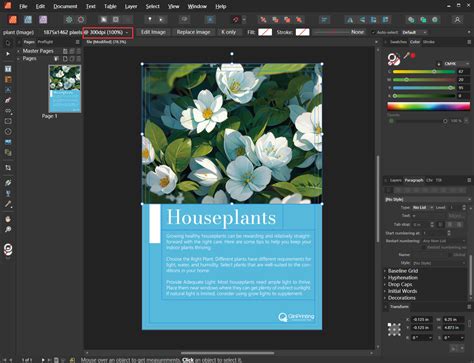Switch to the Preflight tab
This screenshot has height=363, width=474.
click(45, 42)
